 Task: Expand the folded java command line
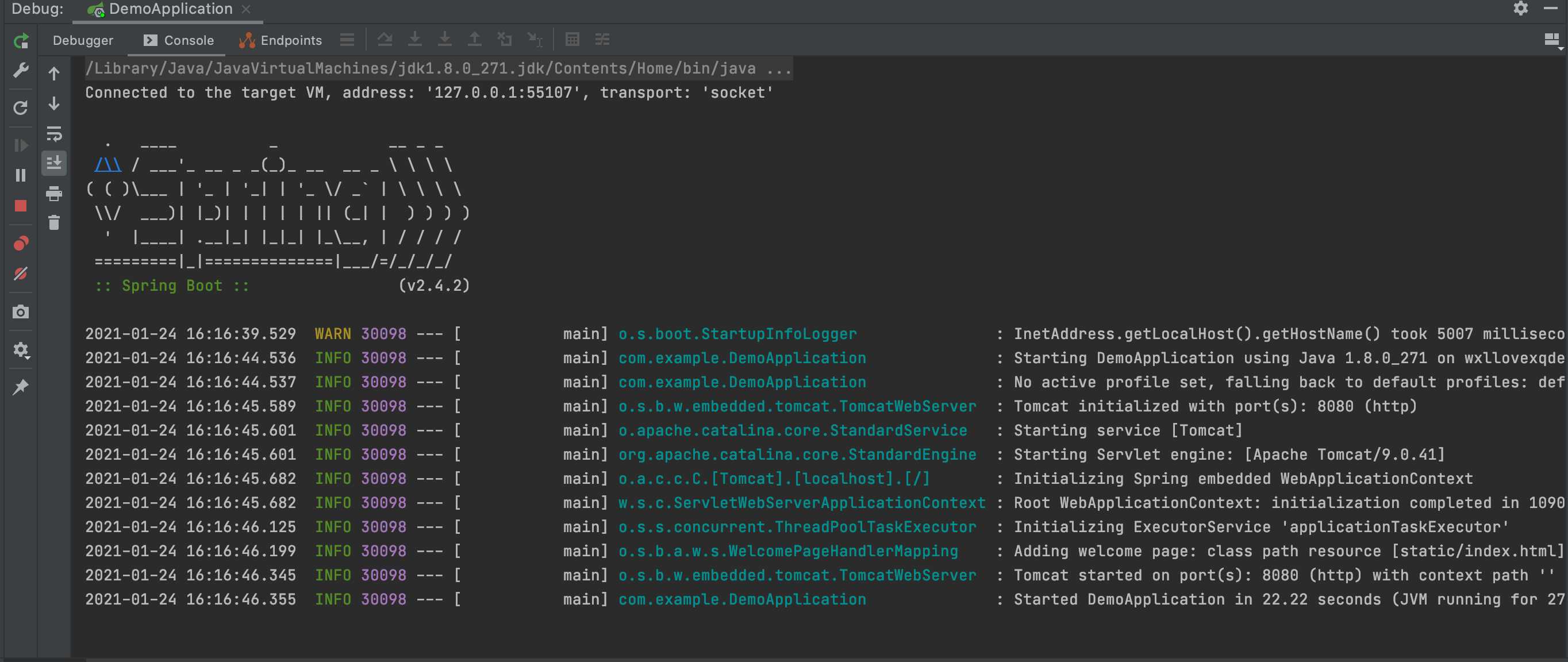click(x=778, y=68)
